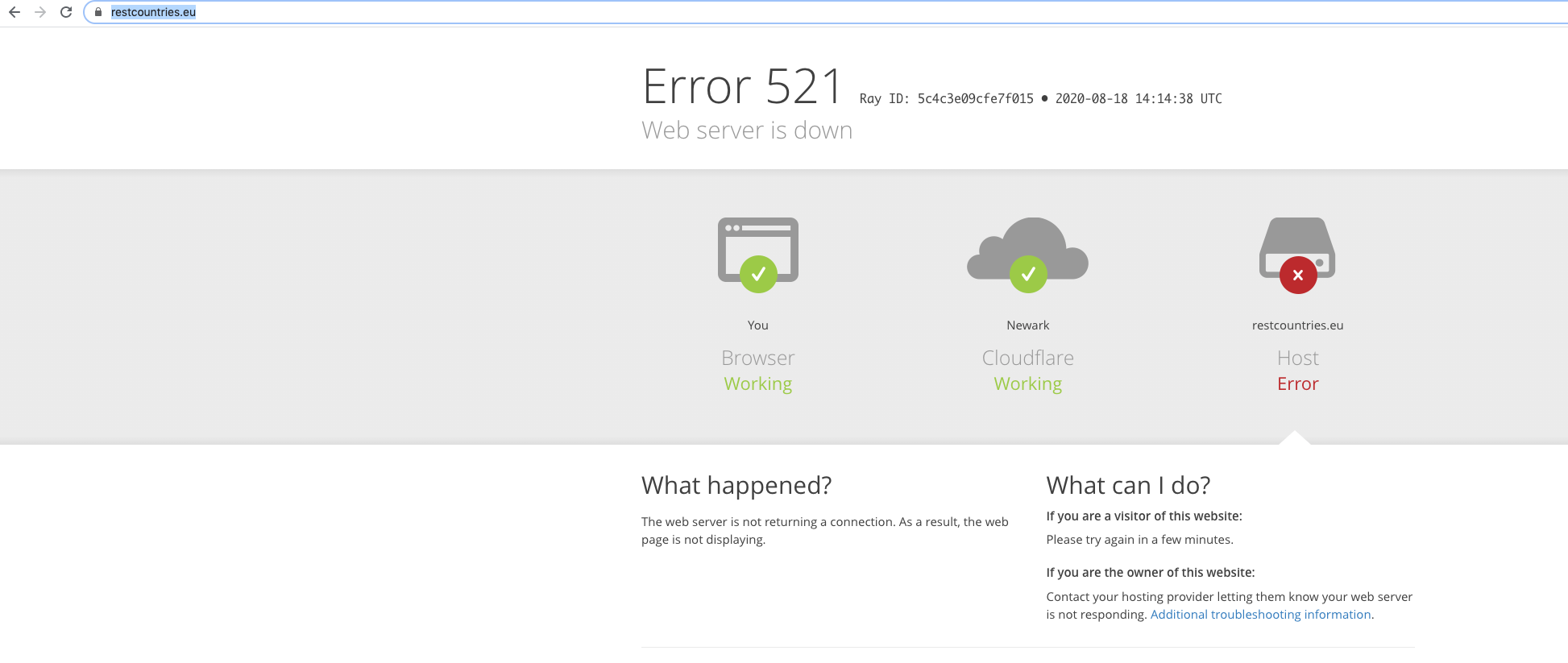This screenshot has height=663, width=1568.
Task: Click green 'Working' under Cloudflare
Action: [1028, 384]
